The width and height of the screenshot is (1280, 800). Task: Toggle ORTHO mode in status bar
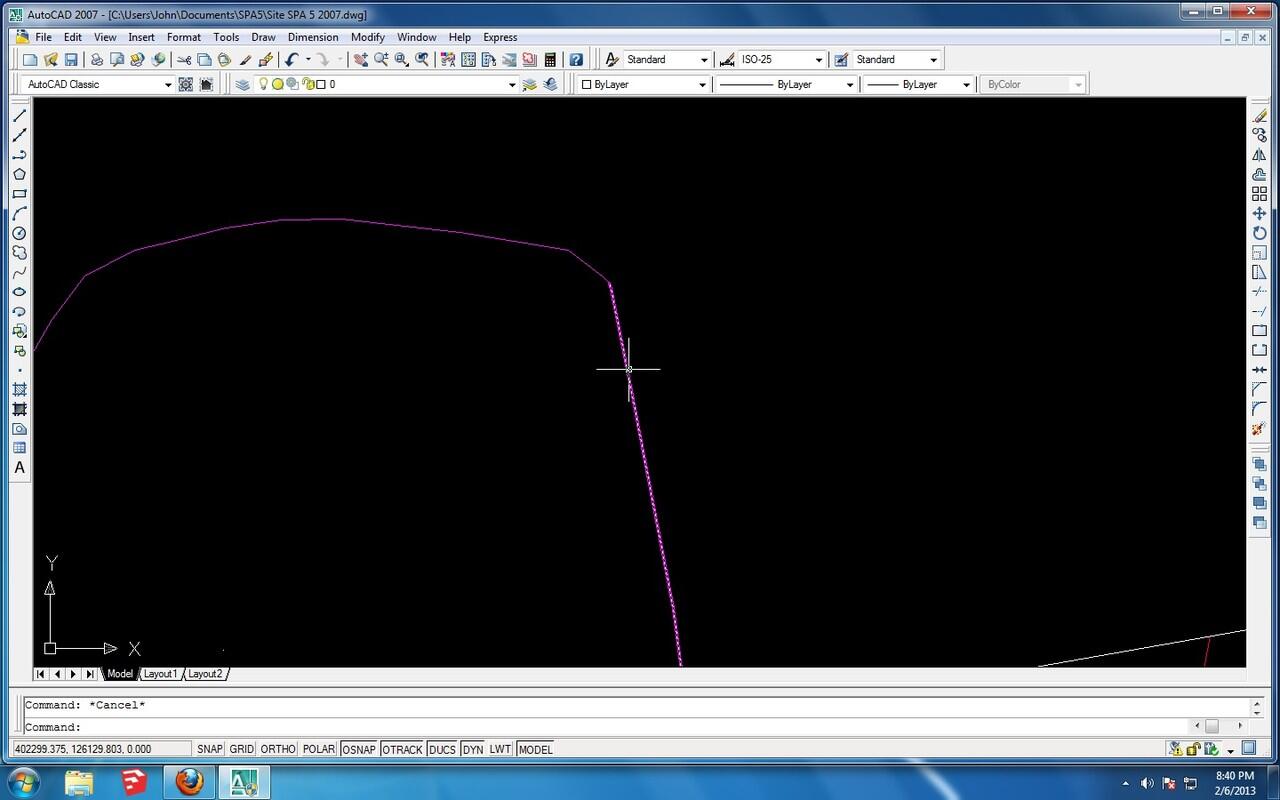tap(278, 749)
